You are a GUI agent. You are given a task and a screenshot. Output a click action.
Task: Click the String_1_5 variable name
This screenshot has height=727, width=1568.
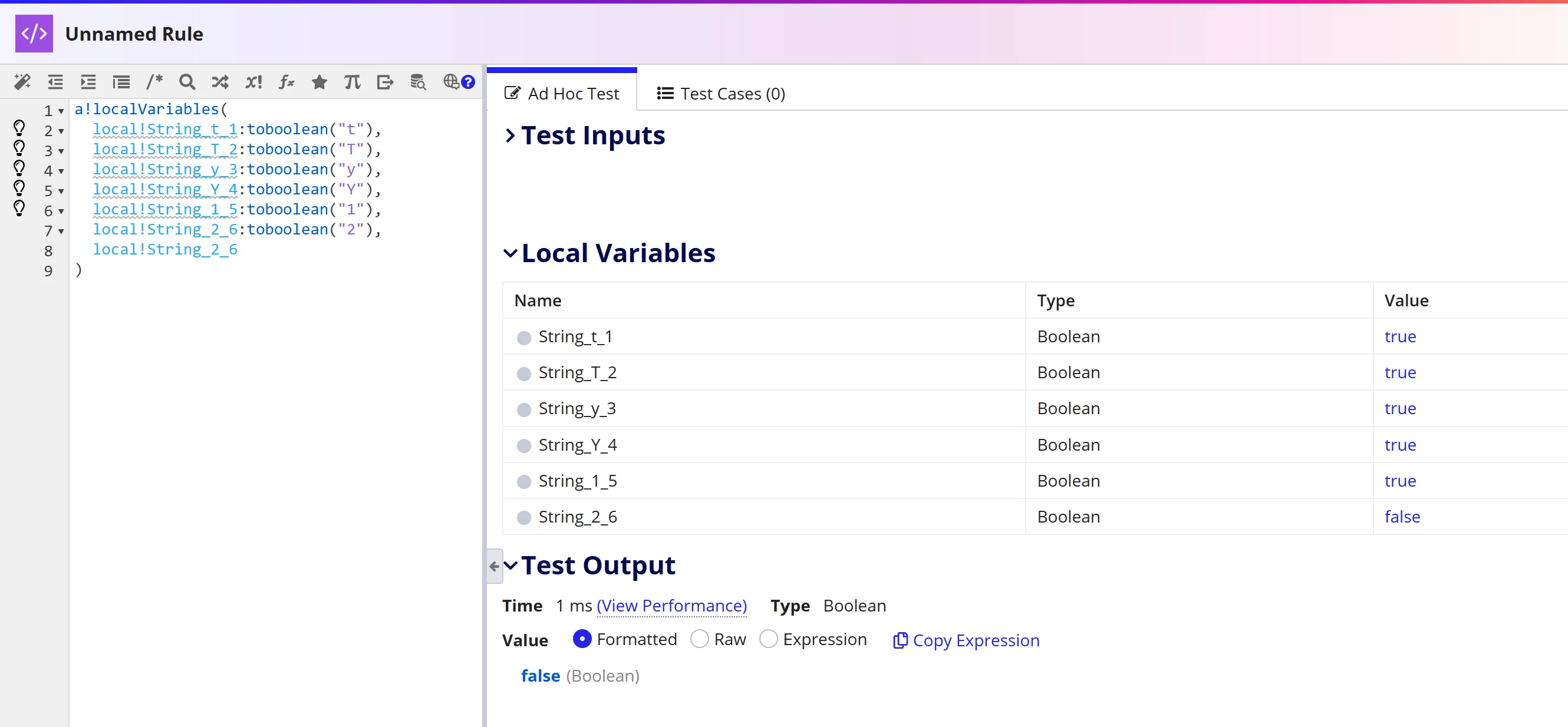click(578, 481)
